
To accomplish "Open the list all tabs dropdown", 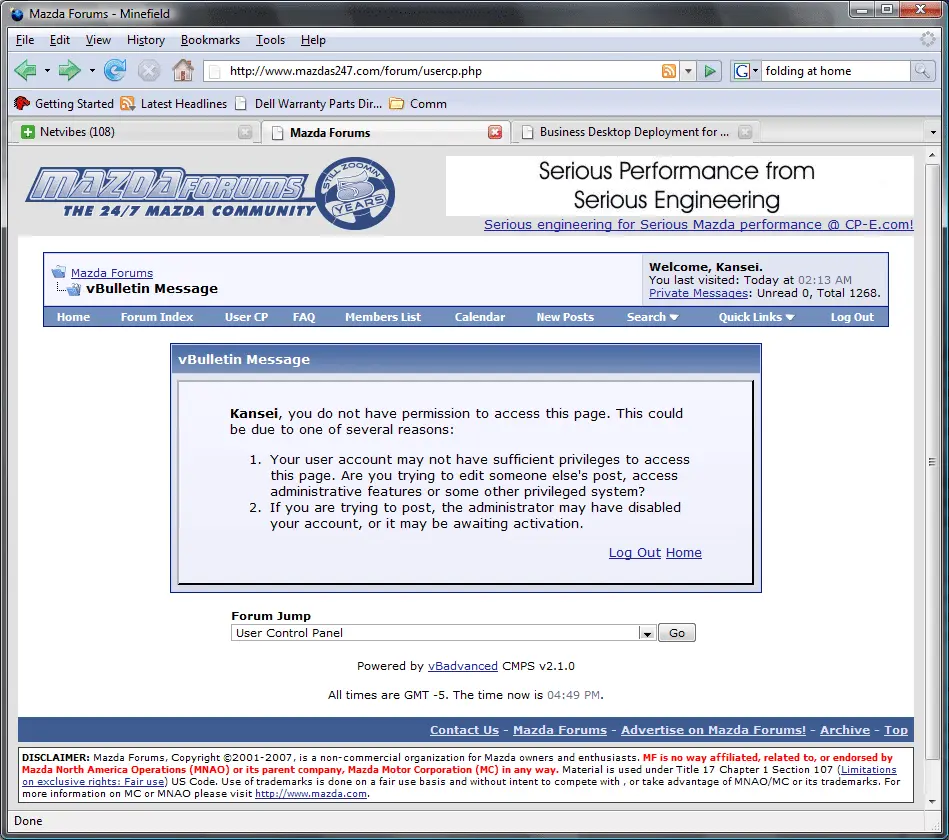I will tap(933, 132).
